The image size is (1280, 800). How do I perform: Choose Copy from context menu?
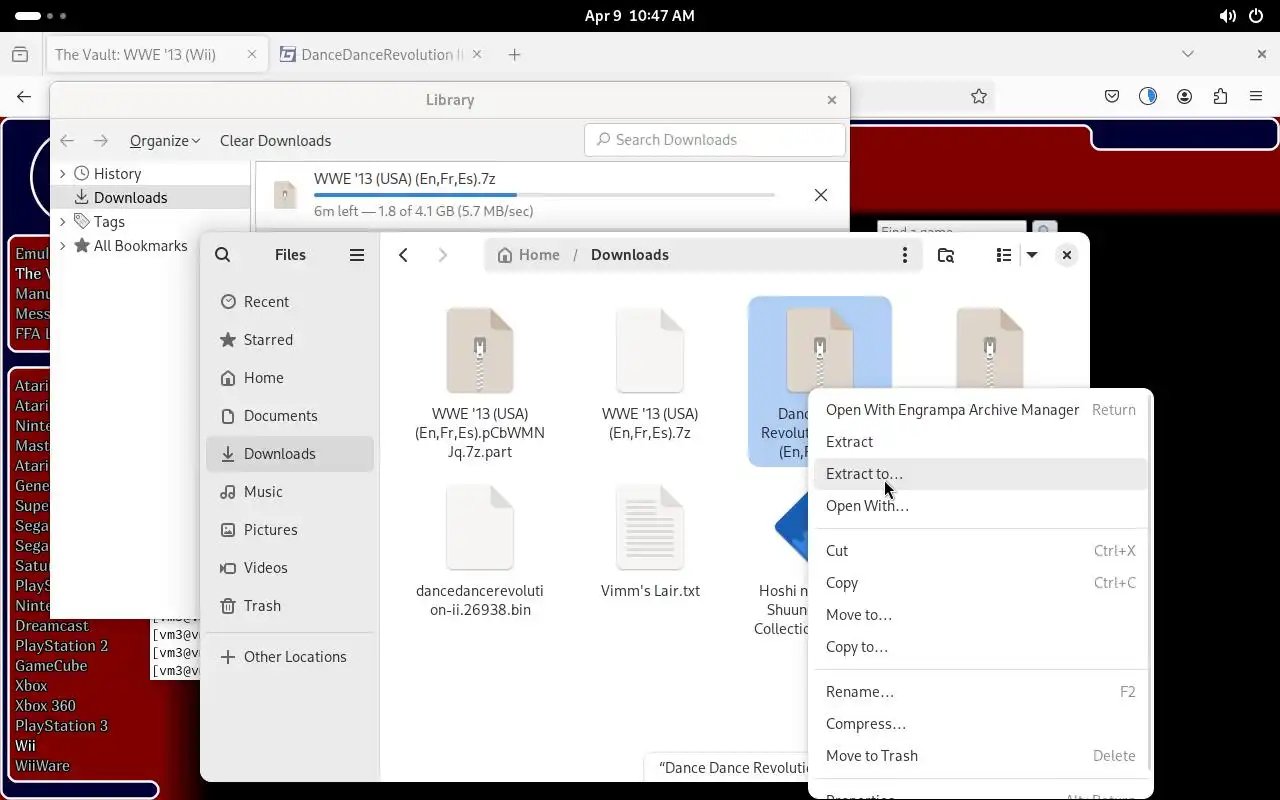[980, 583]
